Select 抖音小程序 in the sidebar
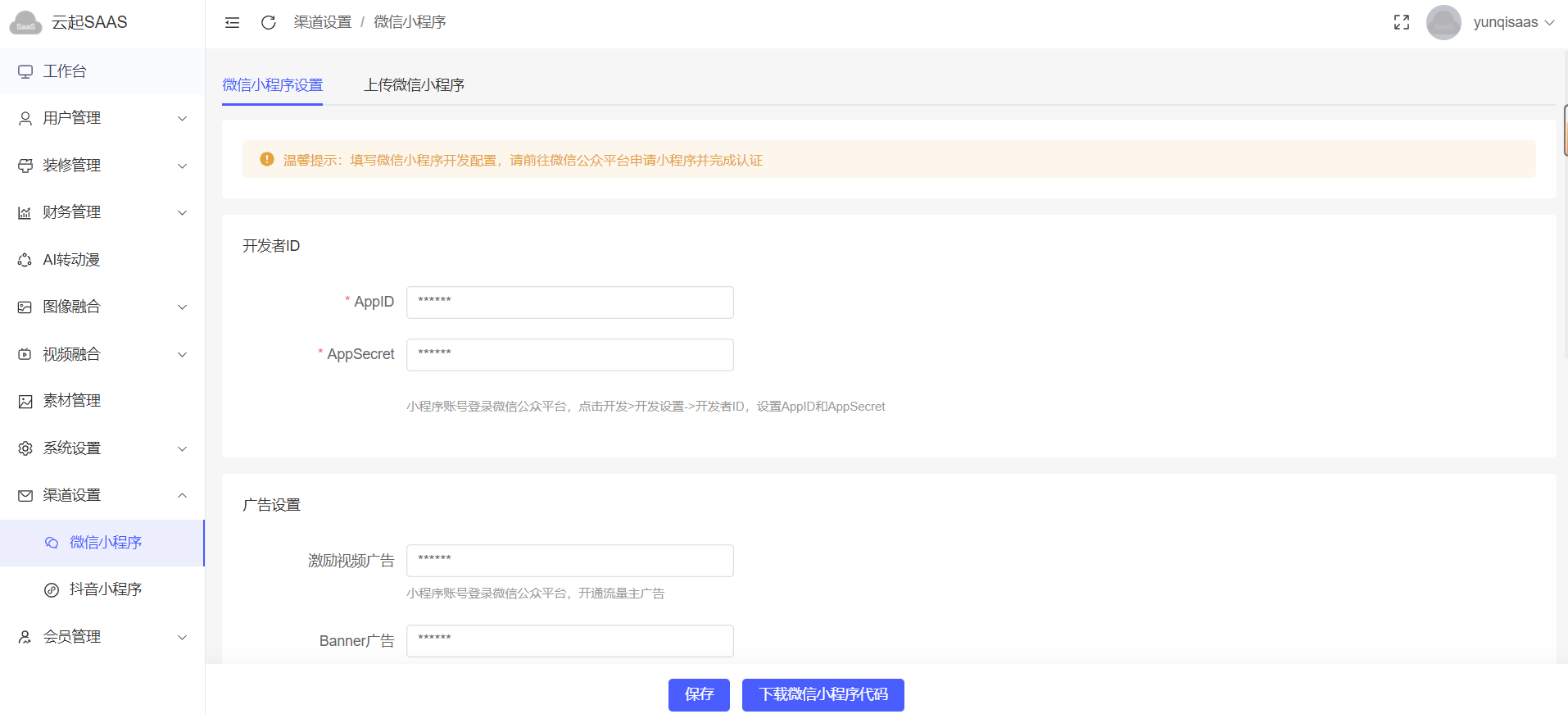Image resolution: width=1568 pixels, height=714 pixels. [x=106, y=589]
